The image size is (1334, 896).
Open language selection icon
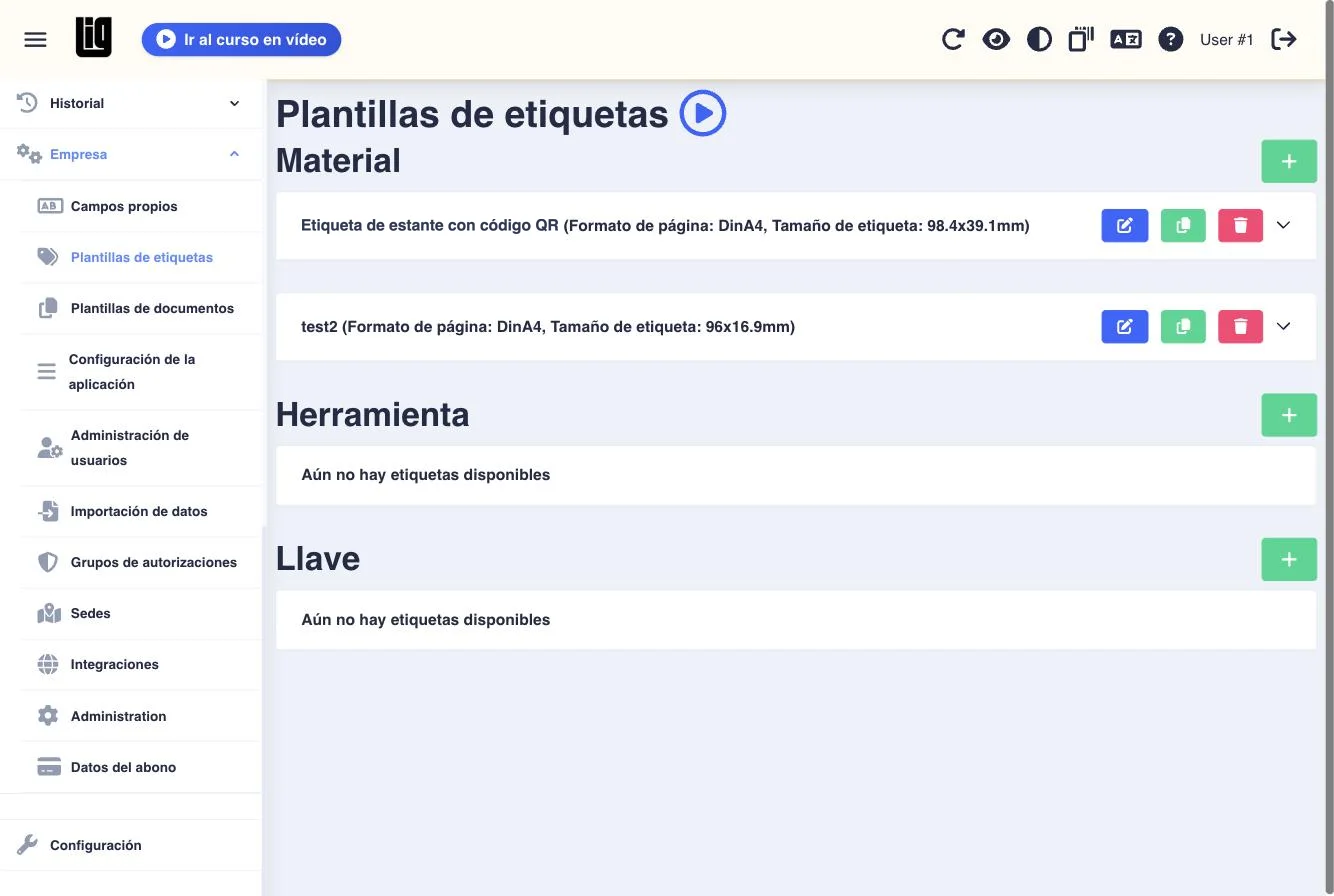[1126, 39]
